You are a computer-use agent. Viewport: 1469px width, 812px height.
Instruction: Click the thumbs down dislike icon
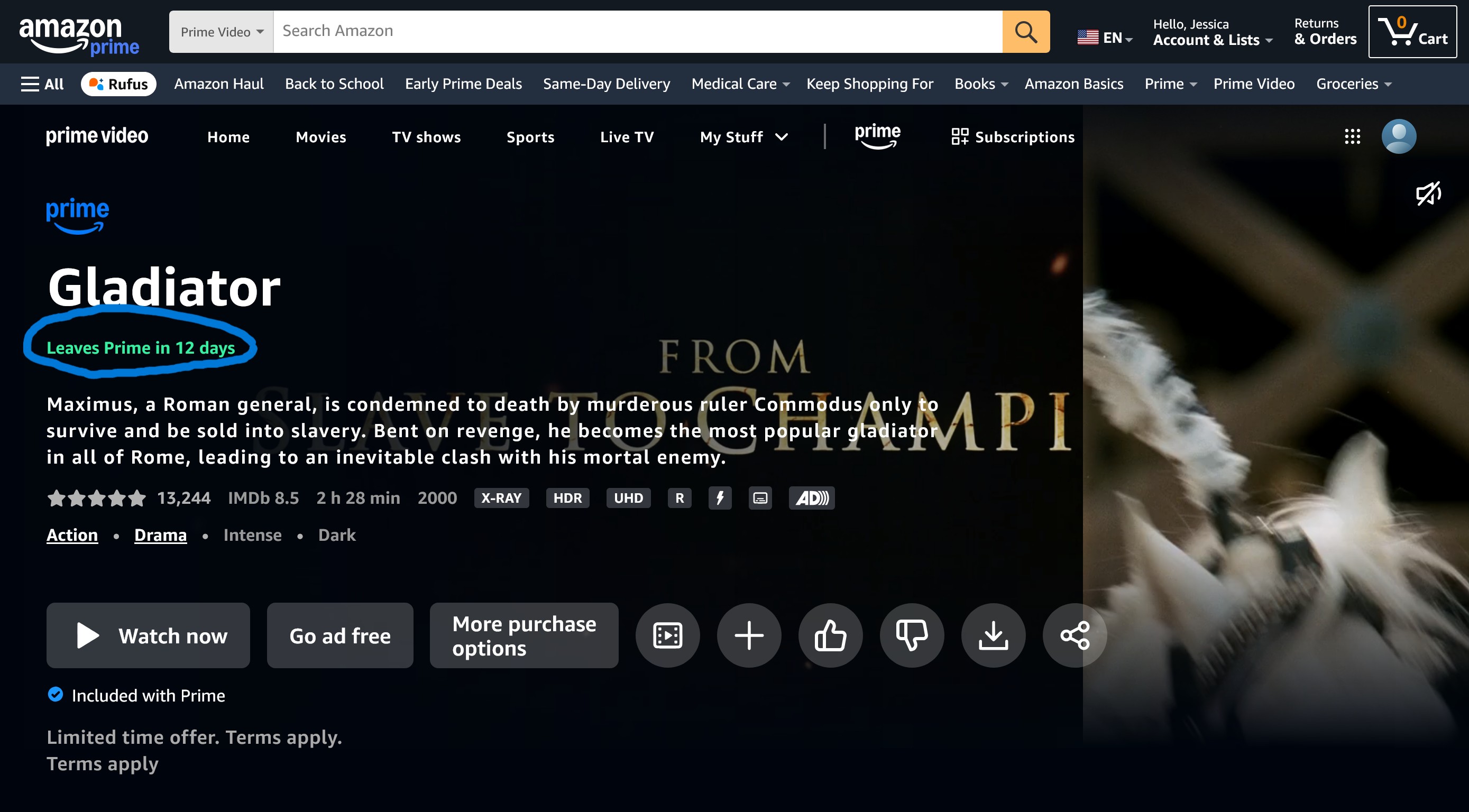[911, 635]
